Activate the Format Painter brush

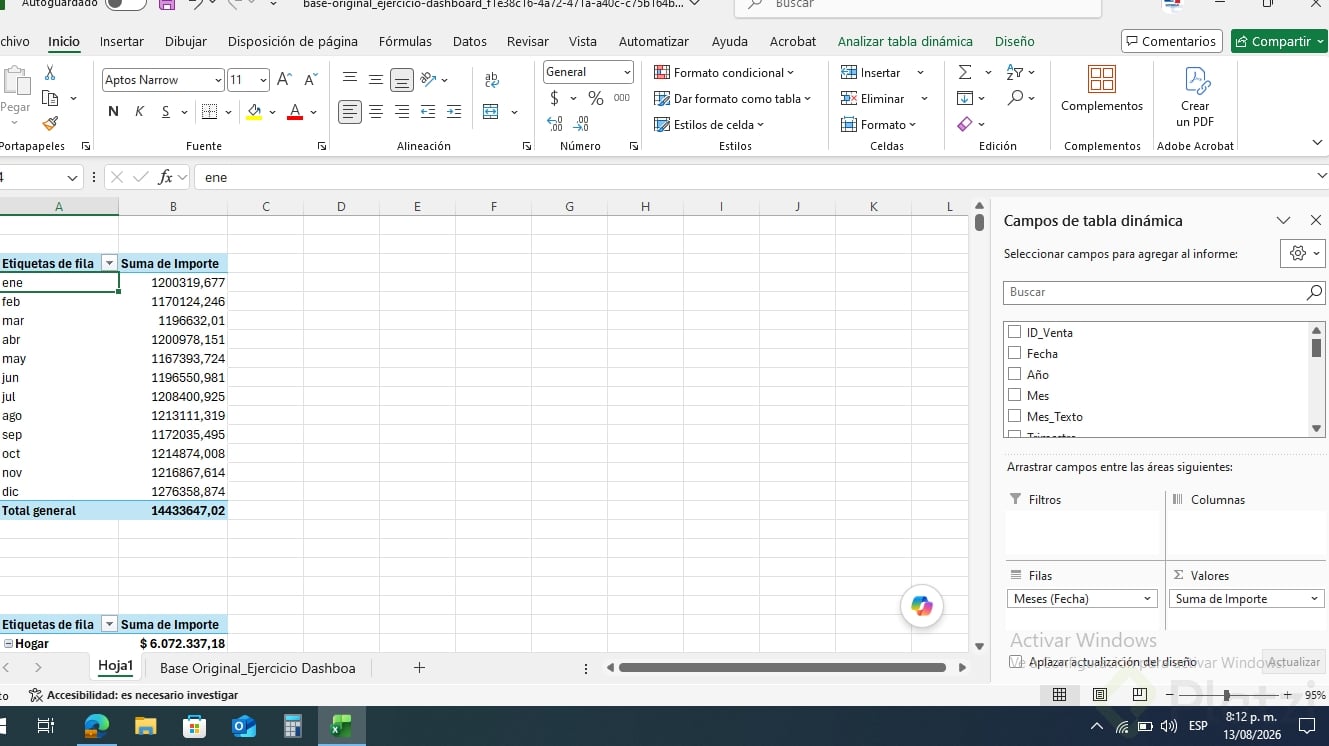click(x=50, y=124)
